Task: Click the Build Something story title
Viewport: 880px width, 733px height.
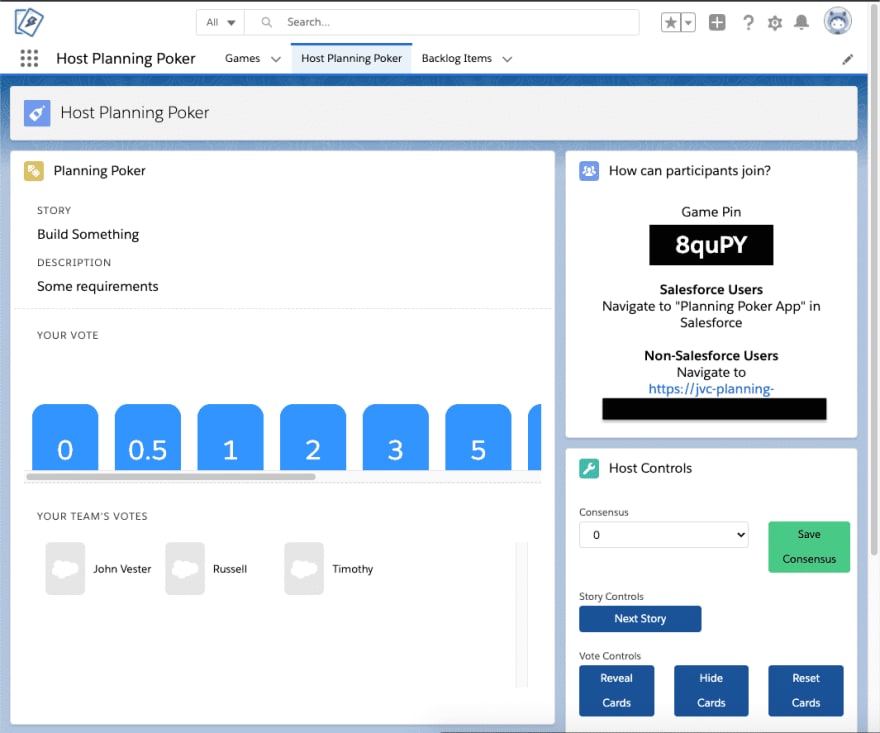Action: 88,235
